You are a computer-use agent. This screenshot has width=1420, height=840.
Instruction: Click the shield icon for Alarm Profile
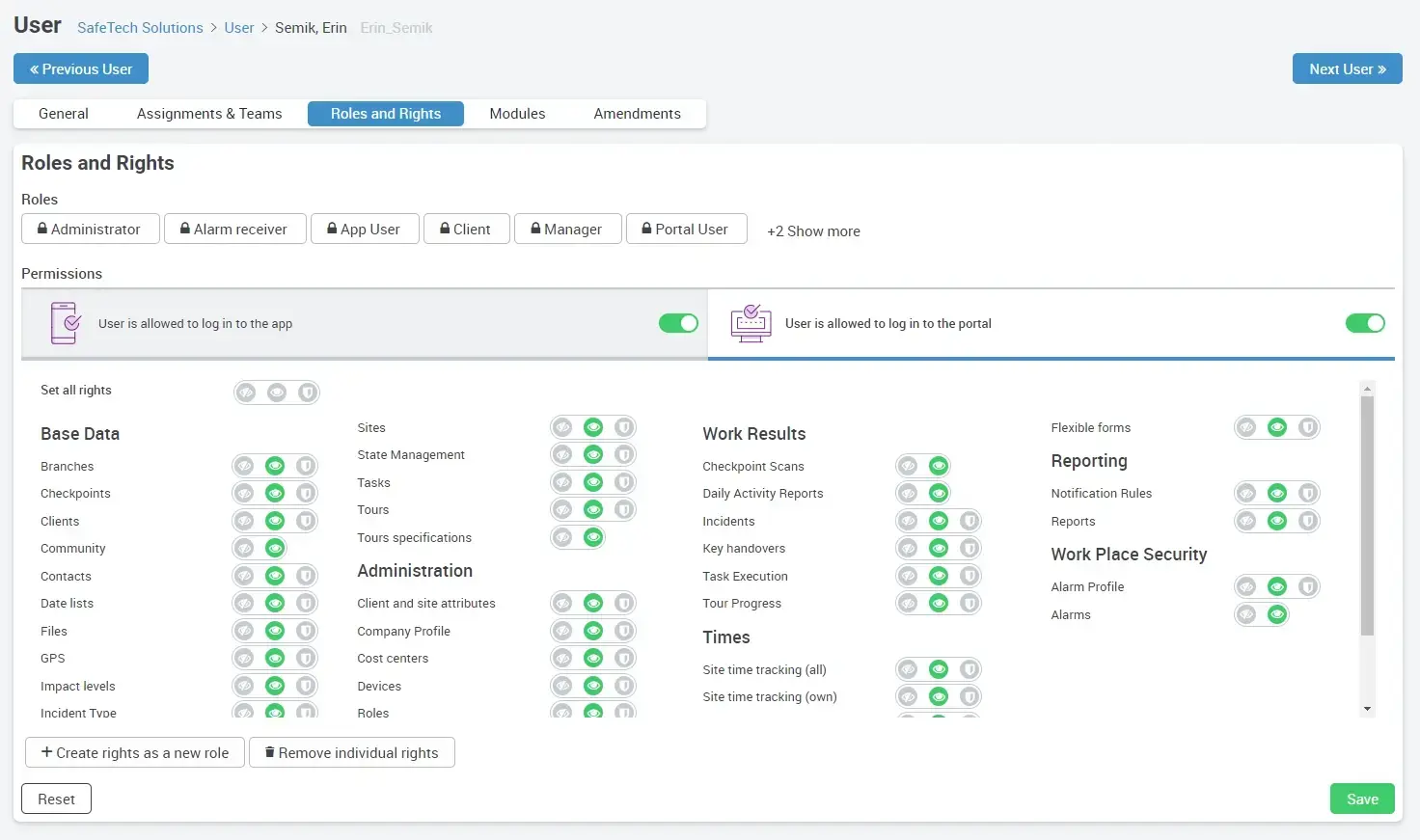coord(1307,587)
